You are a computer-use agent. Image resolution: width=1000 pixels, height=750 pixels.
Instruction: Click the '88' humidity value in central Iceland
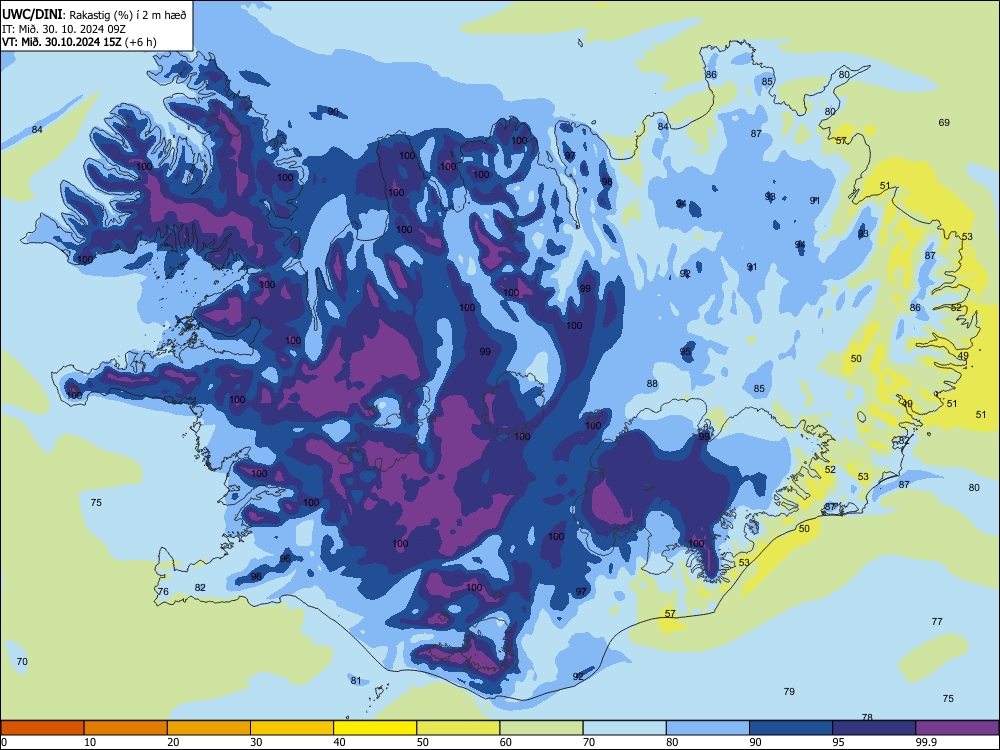(x=652, y=384)
